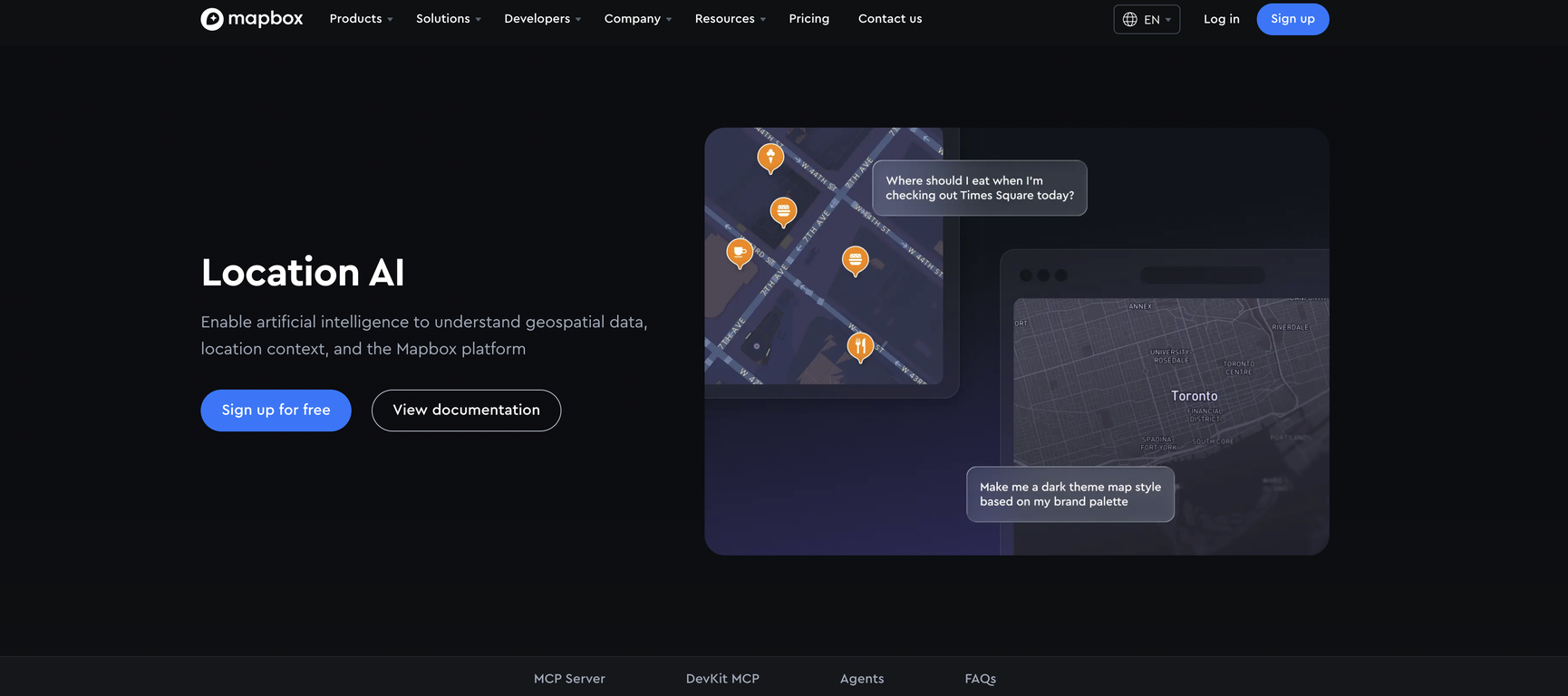Click Sign up for free button
The height and width of the screenshot is (696, 1568).
276,411
